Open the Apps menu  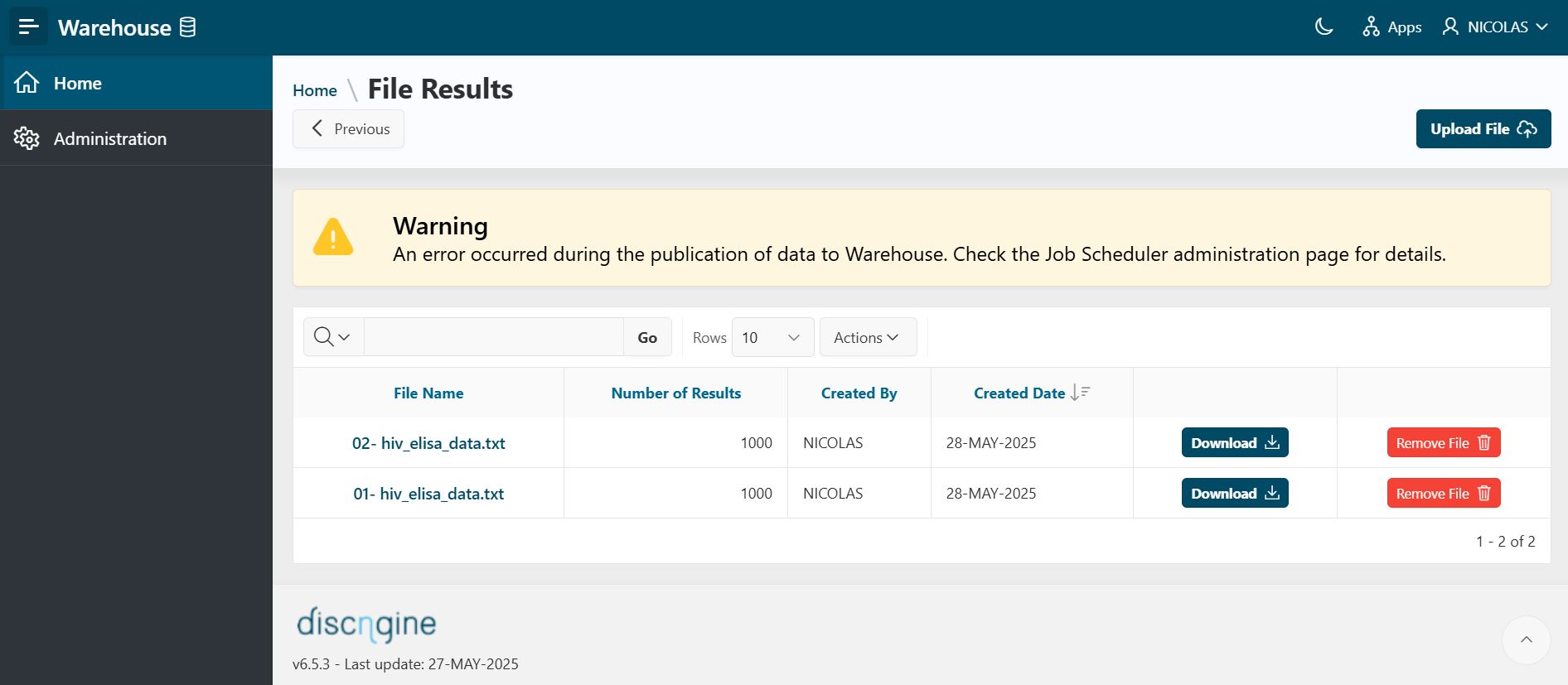pos(1391,27)
